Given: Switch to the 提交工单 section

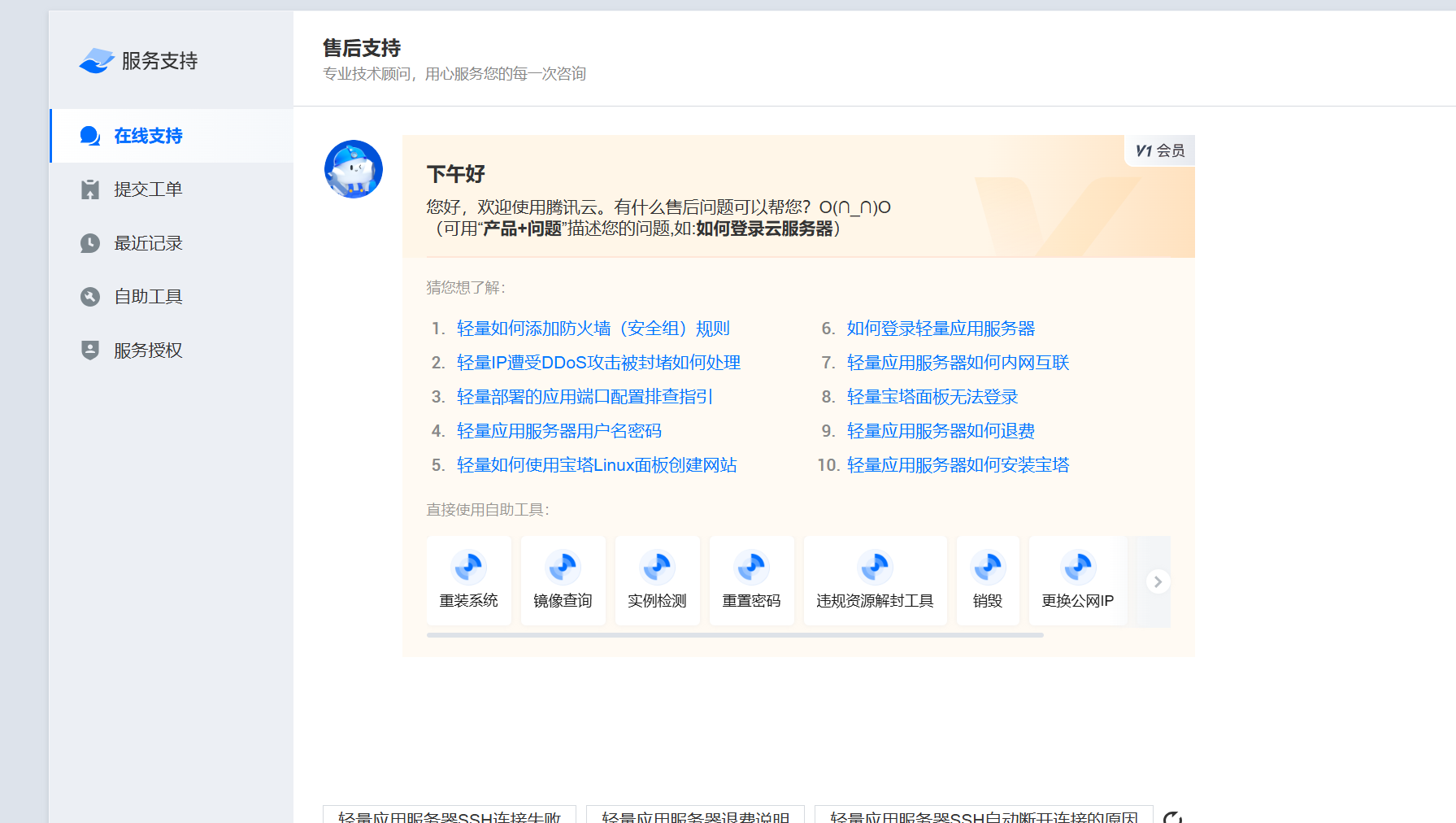Looking at the screenshot, I should 148,189.
